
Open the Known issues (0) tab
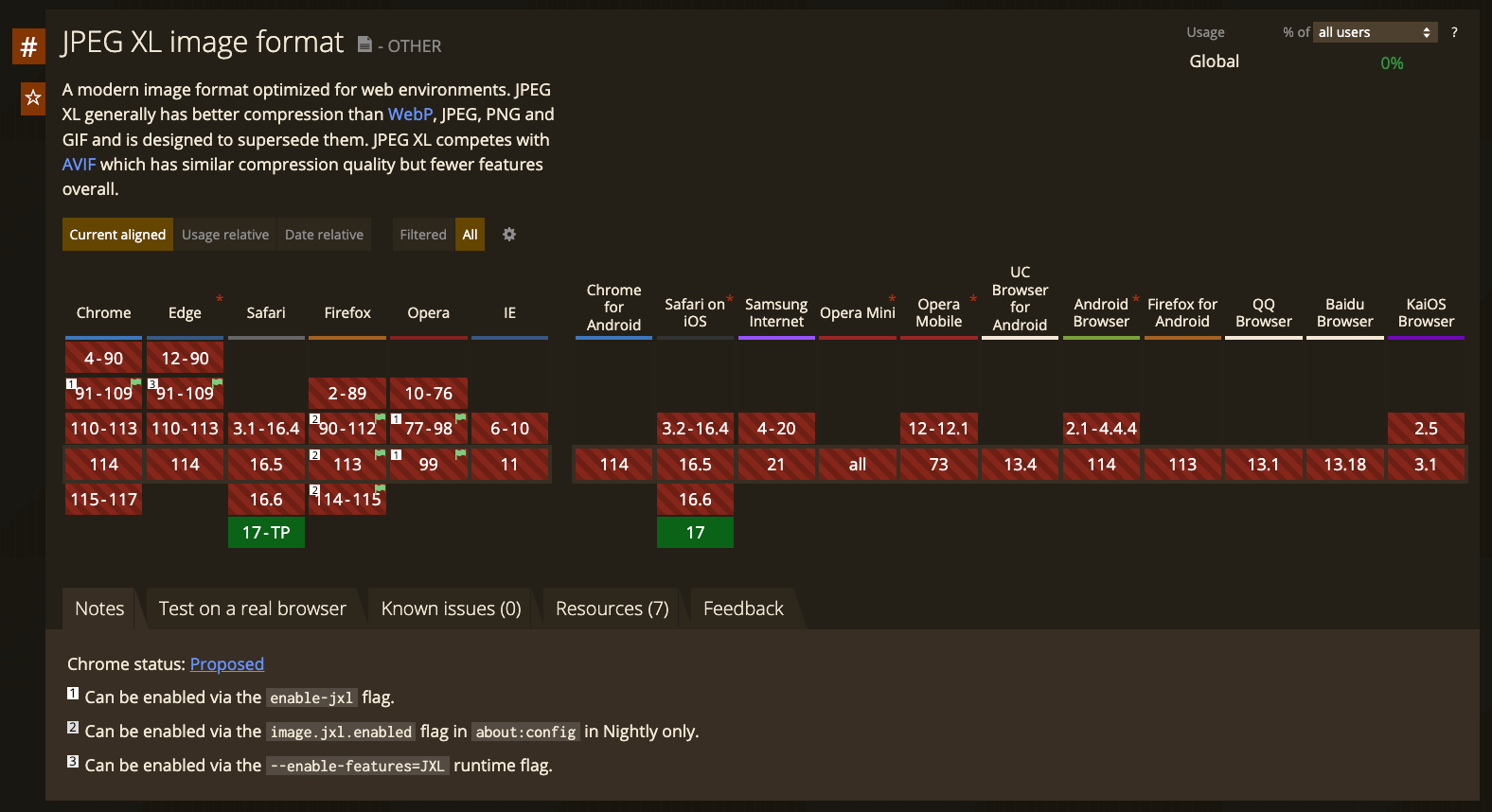pos(452,609)
